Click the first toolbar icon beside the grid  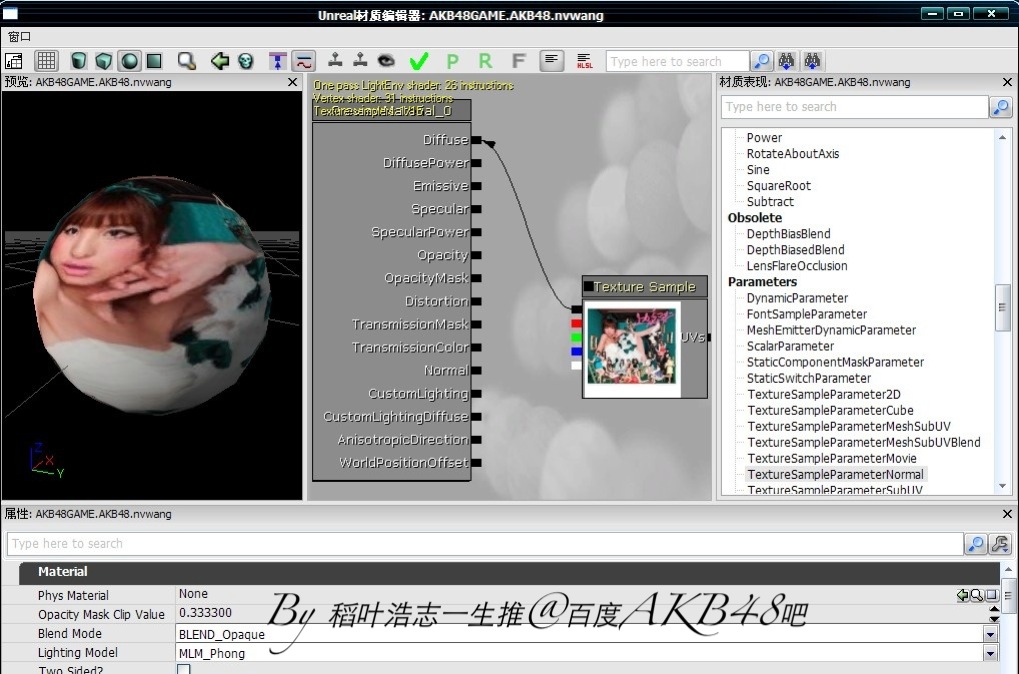coord(14,61)
